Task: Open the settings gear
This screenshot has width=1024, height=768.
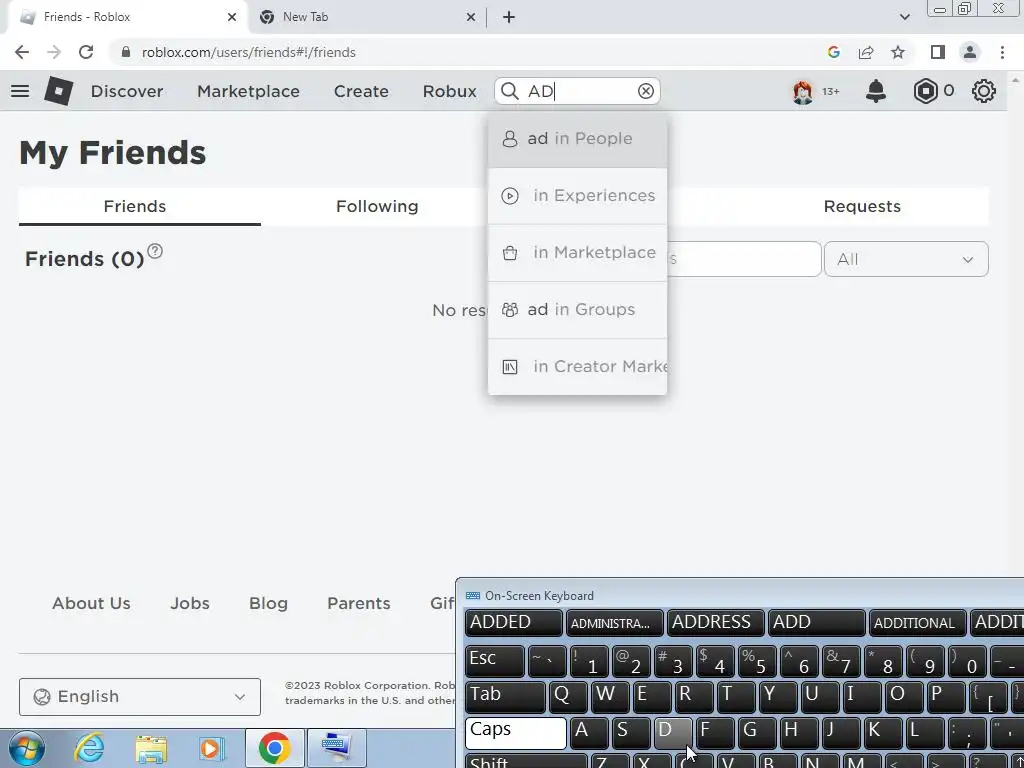Action: 984,91
